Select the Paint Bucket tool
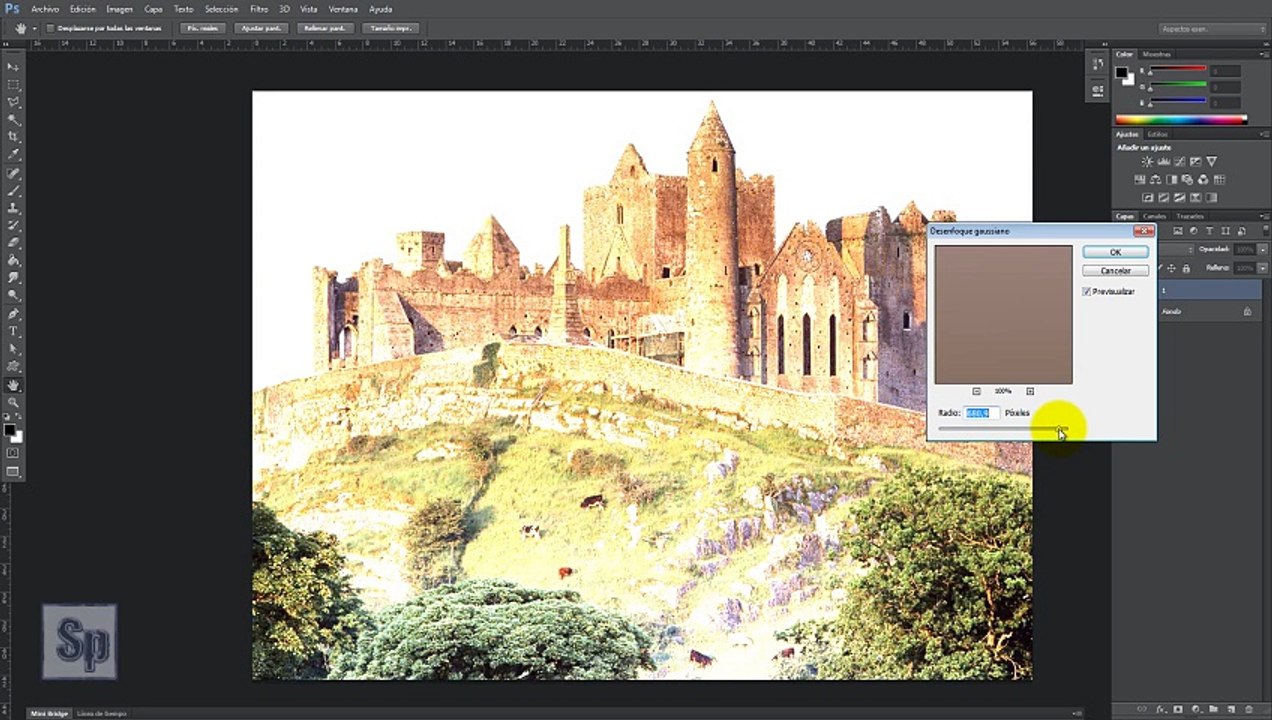The width and height of the screenshot is (1272, 720). pos(14,260)
